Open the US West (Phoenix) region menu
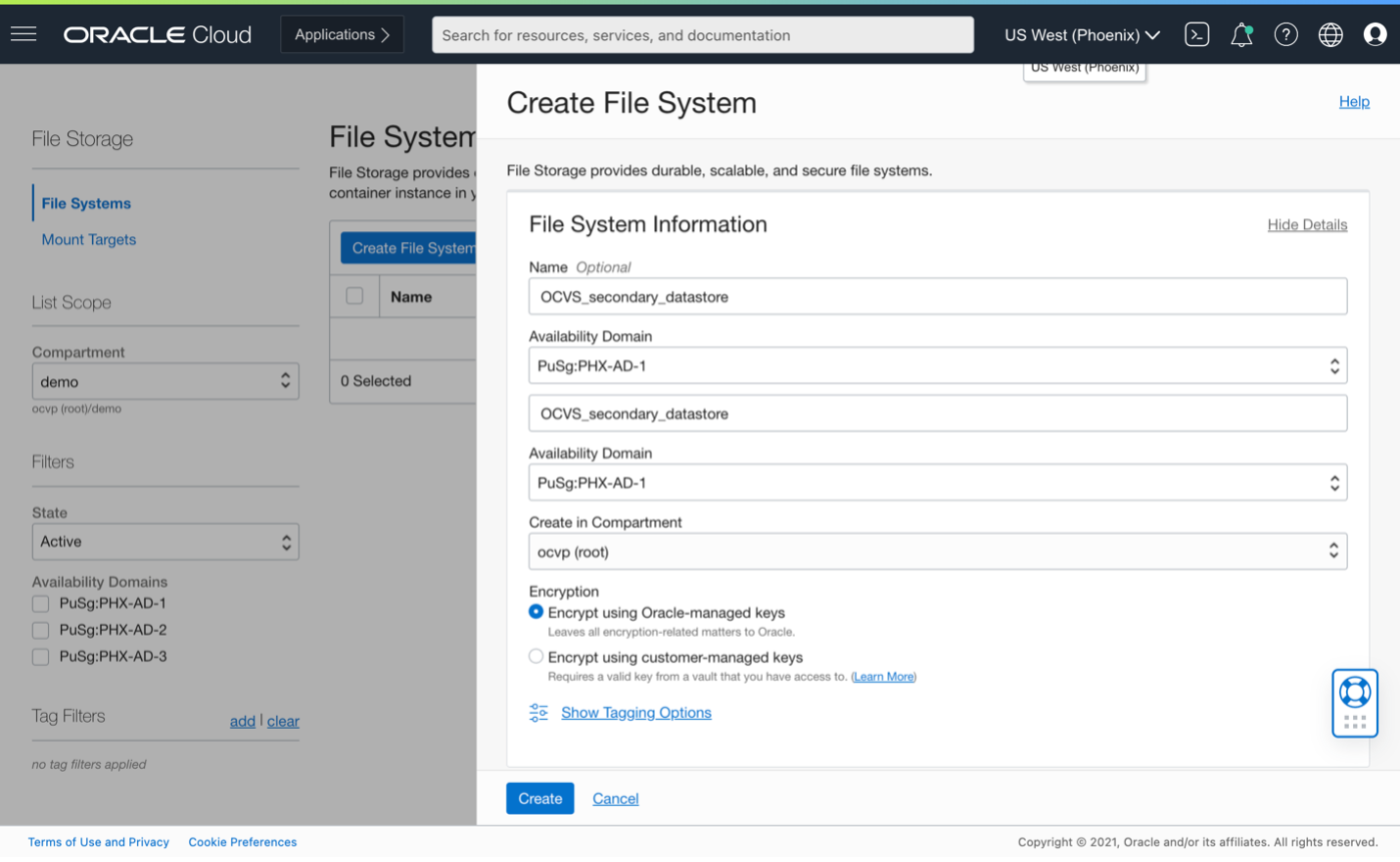1400x862 pixels. (x=1080, y=34)
